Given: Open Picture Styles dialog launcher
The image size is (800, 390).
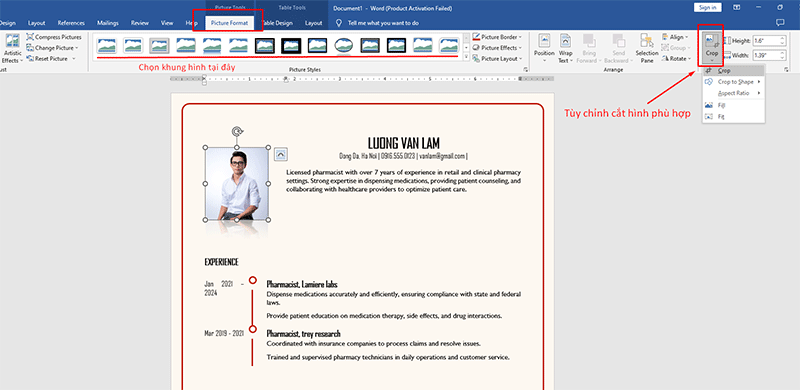Looking at the screenshot, I should (x=525, y=69).
